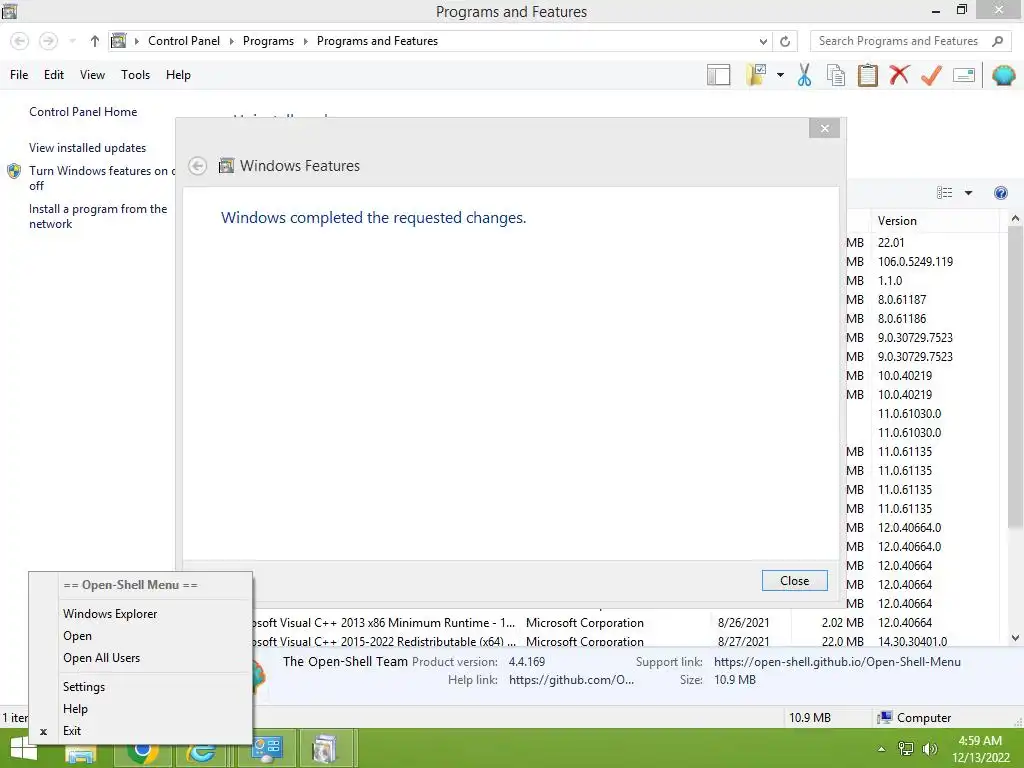The height and width of the screenshot is (768, 1024).
Task: Click Turn Windows features on or off
Action: tap(101, 178)
